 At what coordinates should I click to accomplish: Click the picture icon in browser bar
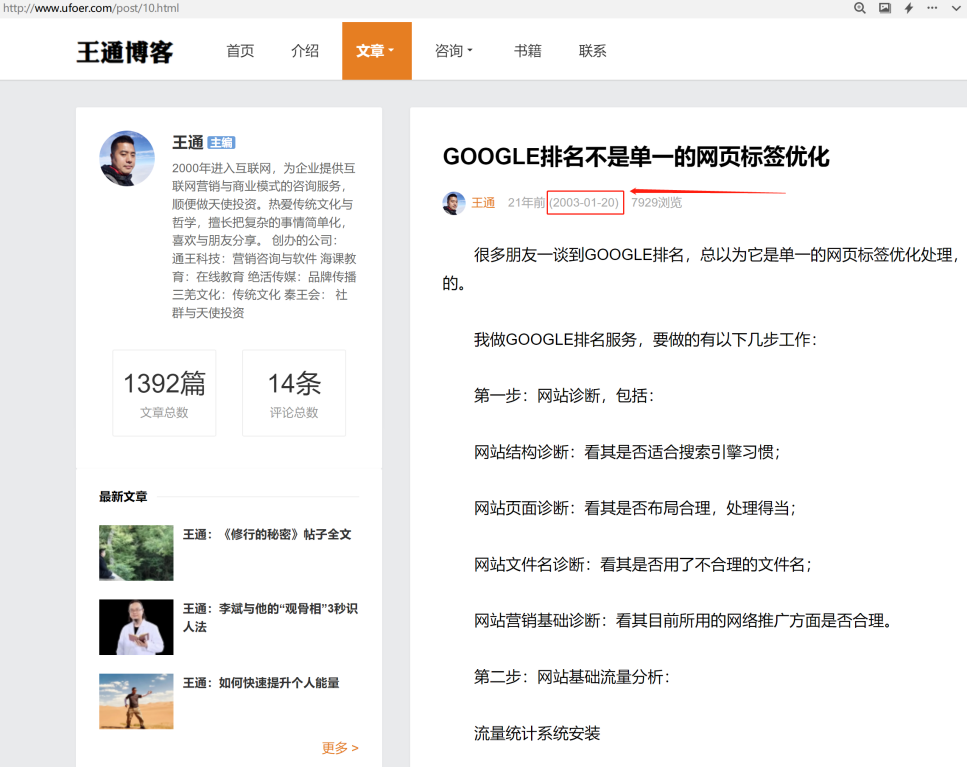point(885,8)
